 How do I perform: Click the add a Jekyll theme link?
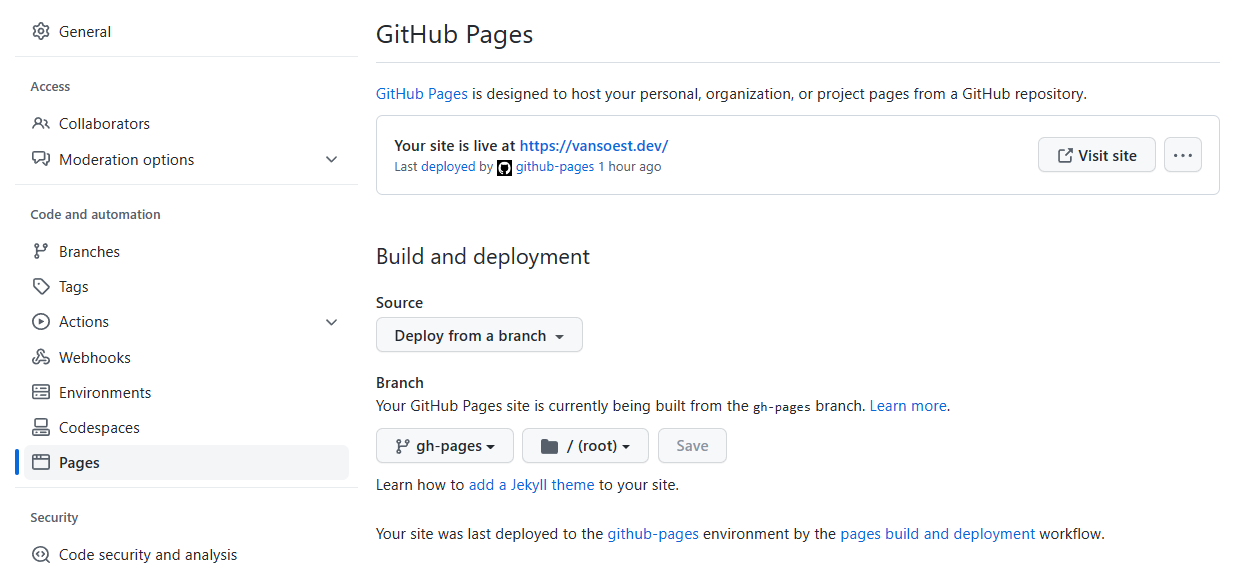pos(531,484)
